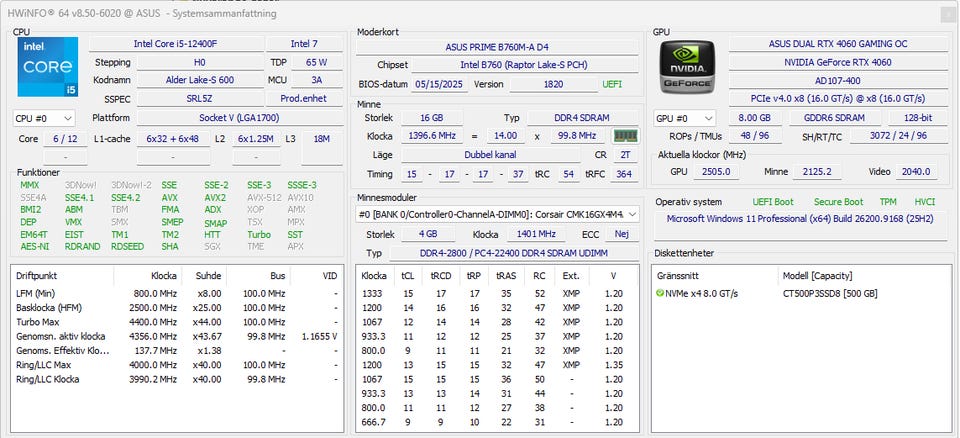The width and height of the screenshot is (960, 438).
Task: Open the GPU #0 selector dropdown
Action: (x=684, y=118)
